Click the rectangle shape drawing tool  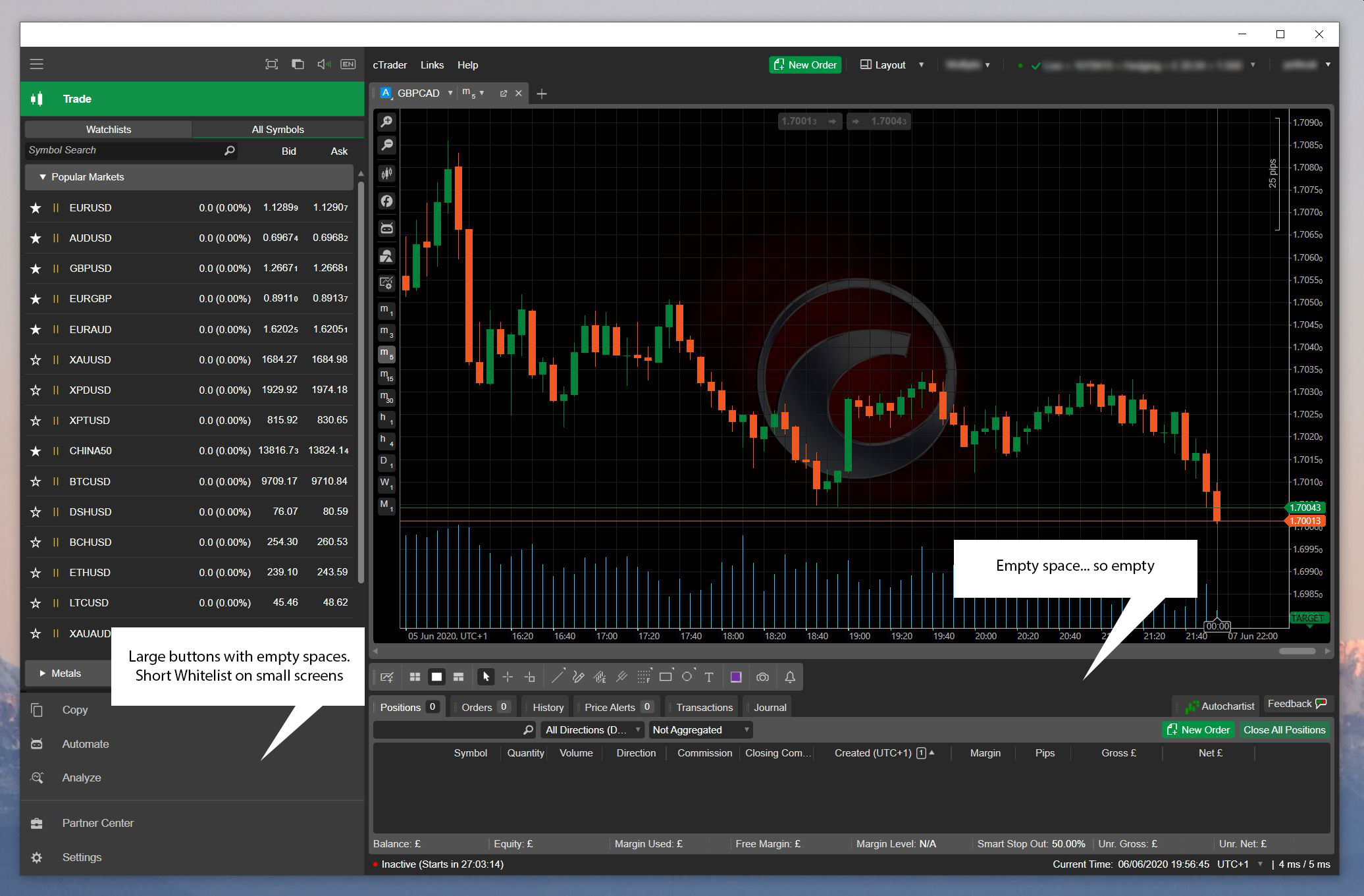click(666, 677)
